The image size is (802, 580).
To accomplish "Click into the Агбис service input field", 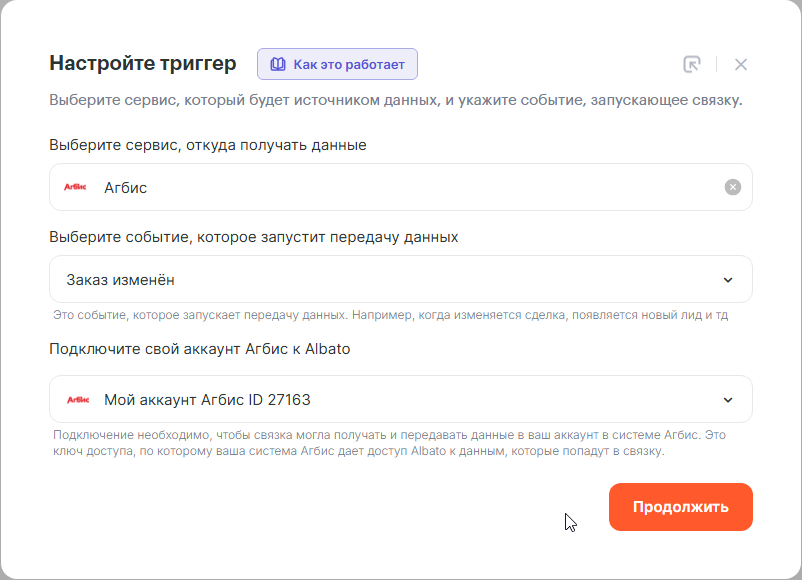I will (x=400, y=187).
